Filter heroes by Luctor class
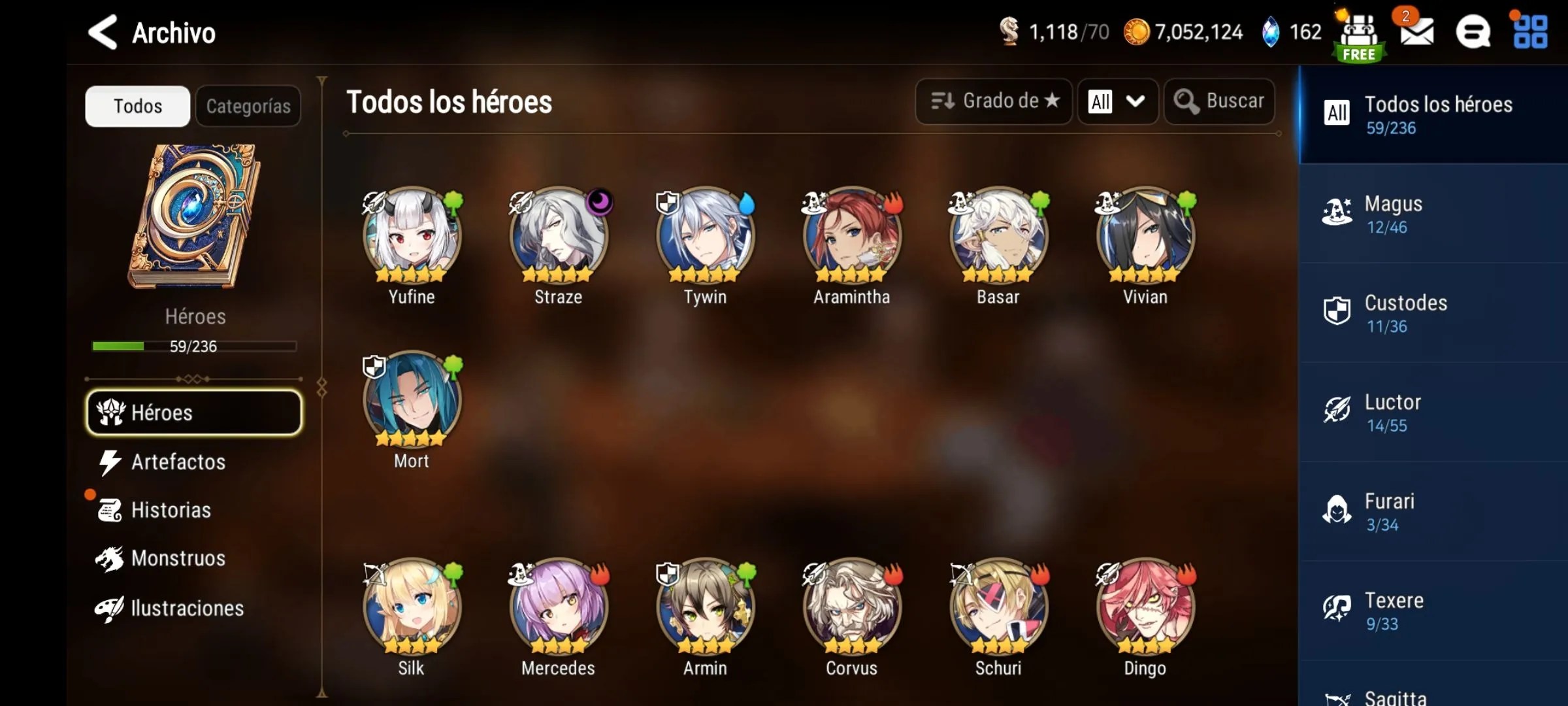 1433,412
